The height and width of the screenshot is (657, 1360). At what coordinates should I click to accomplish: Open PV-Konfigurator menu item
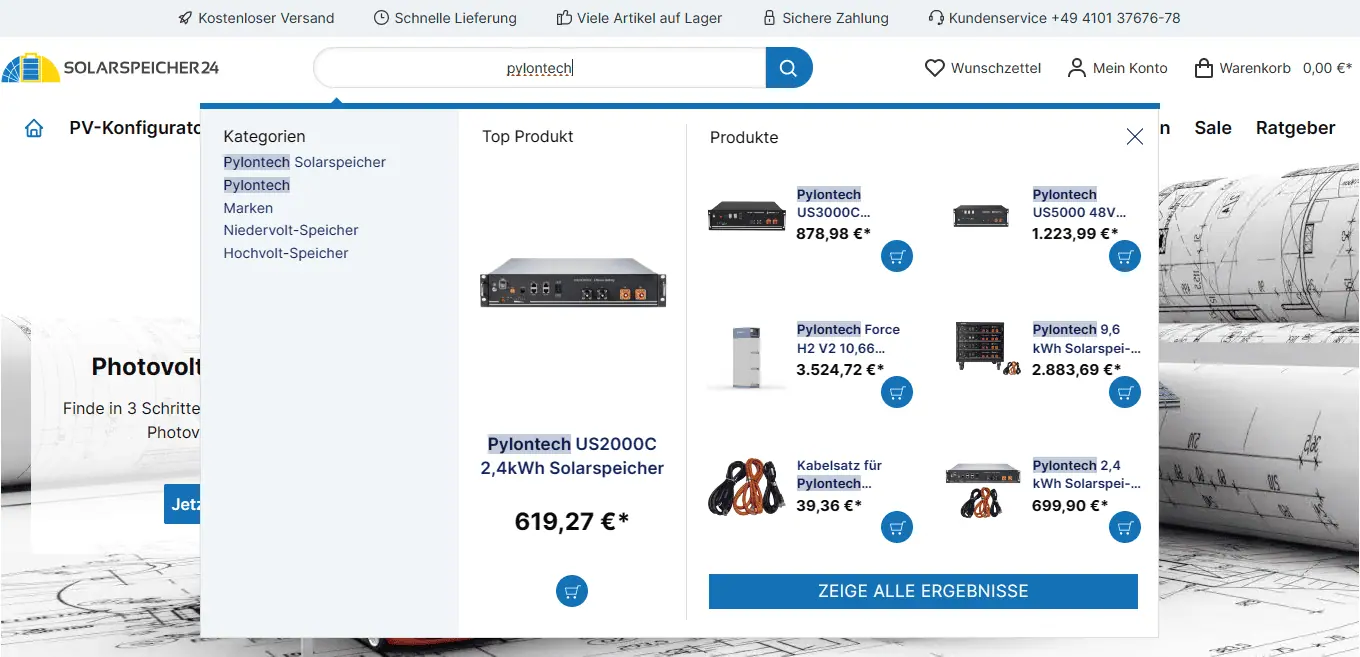pyautogui.click(x=135, y=128)
